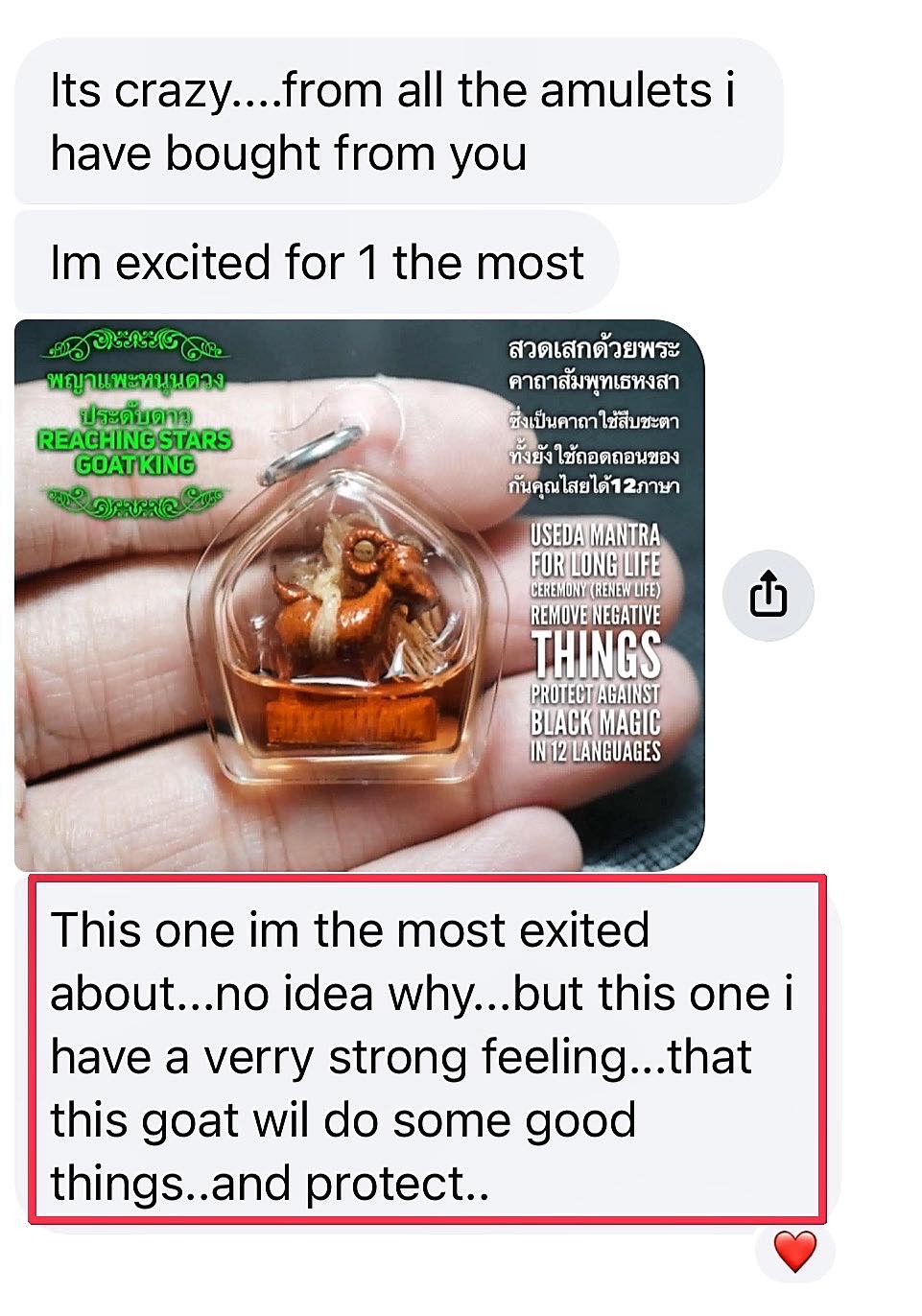The width and height of the screenshot is (922, 1316).
Task: Tap the red heart reaction
Action: (x=794, y=1252)
